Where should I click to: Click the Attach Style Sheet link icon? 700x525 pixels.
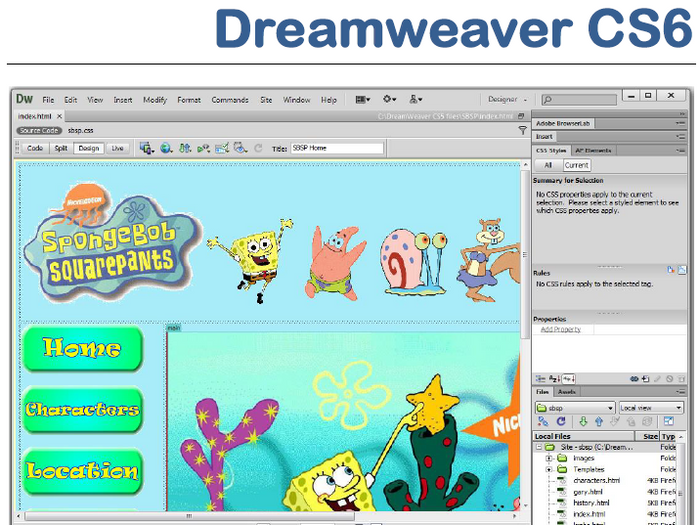634,379
